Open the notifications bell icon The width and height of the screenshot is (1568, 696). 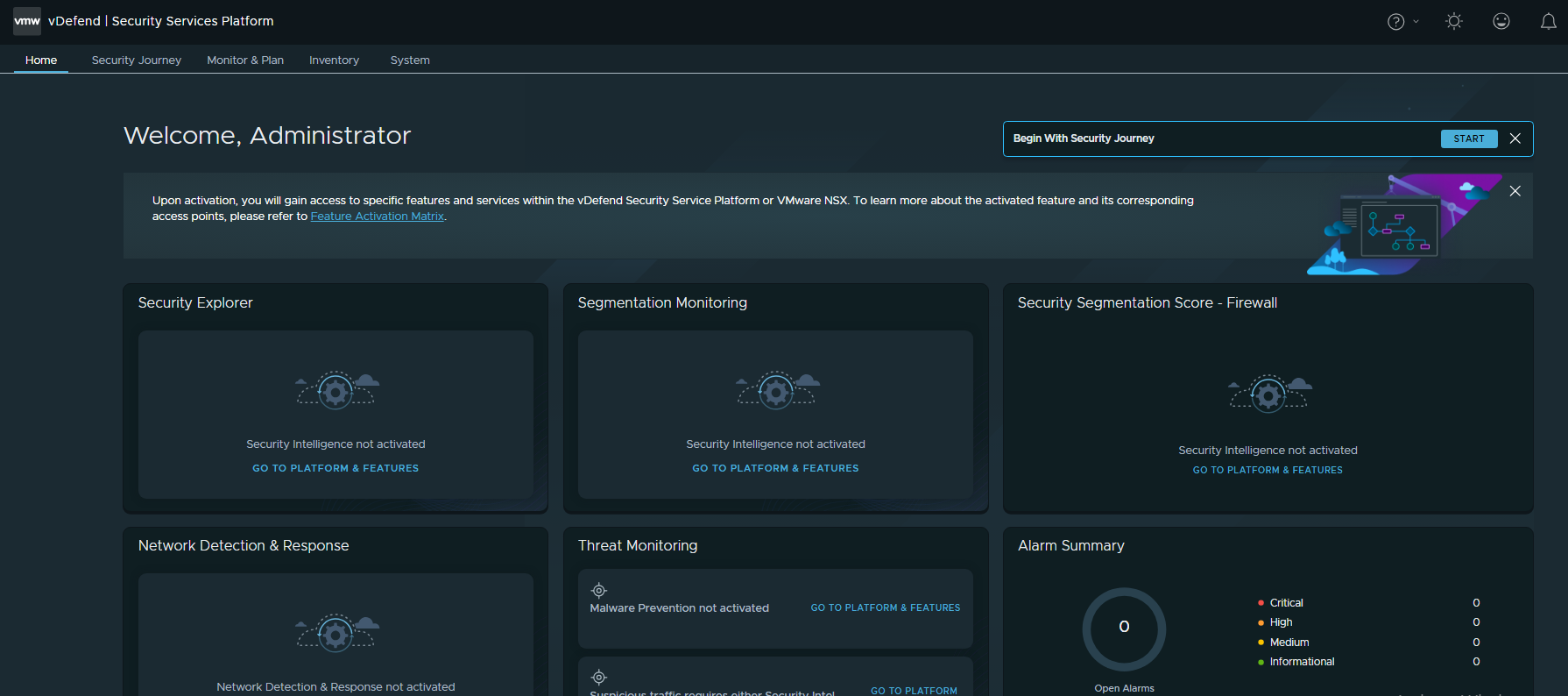click(x=1548, y=22)
